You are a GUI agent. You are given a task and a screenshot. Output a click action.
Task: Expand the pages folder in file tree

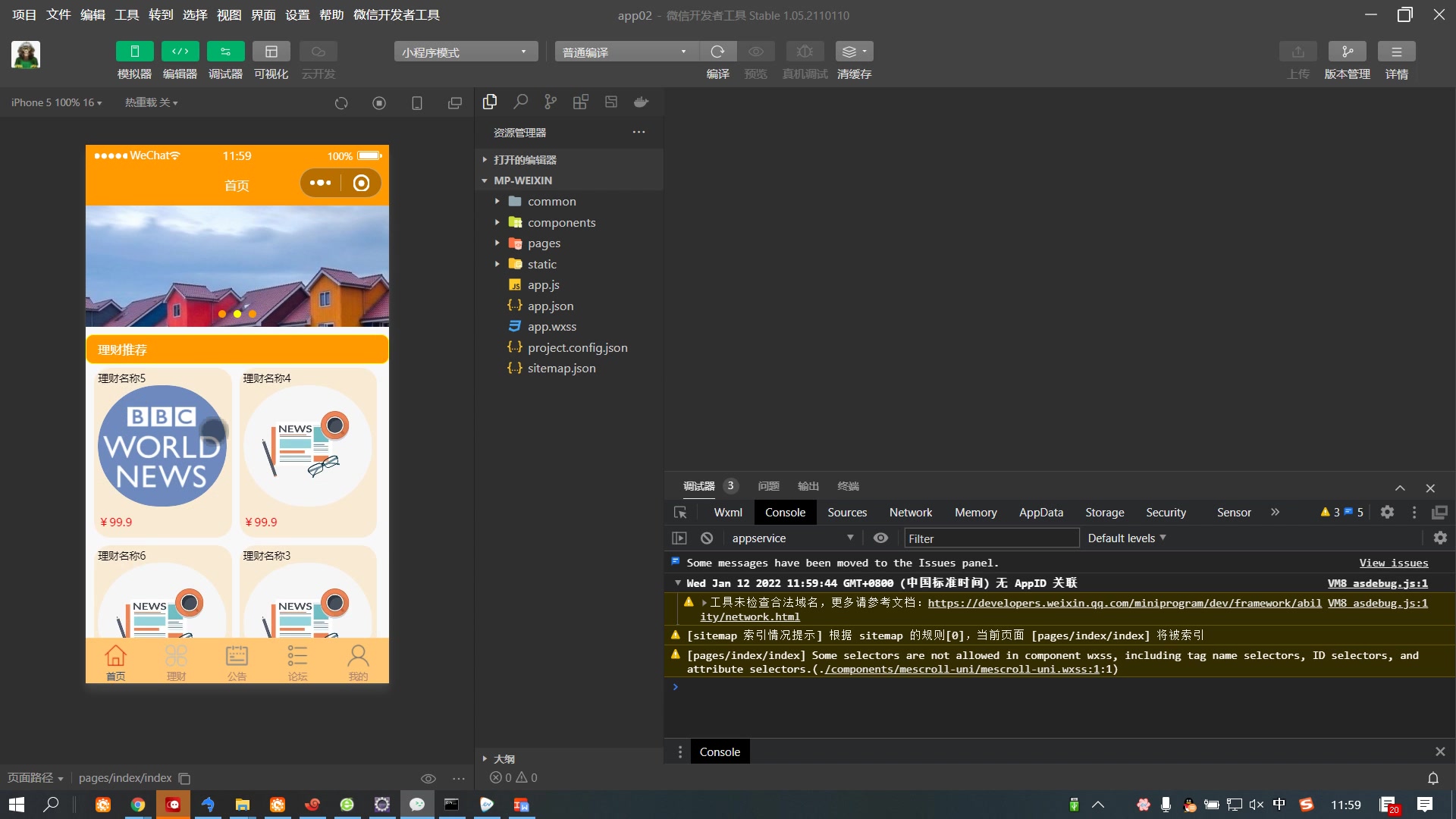[x=497, y=243]
